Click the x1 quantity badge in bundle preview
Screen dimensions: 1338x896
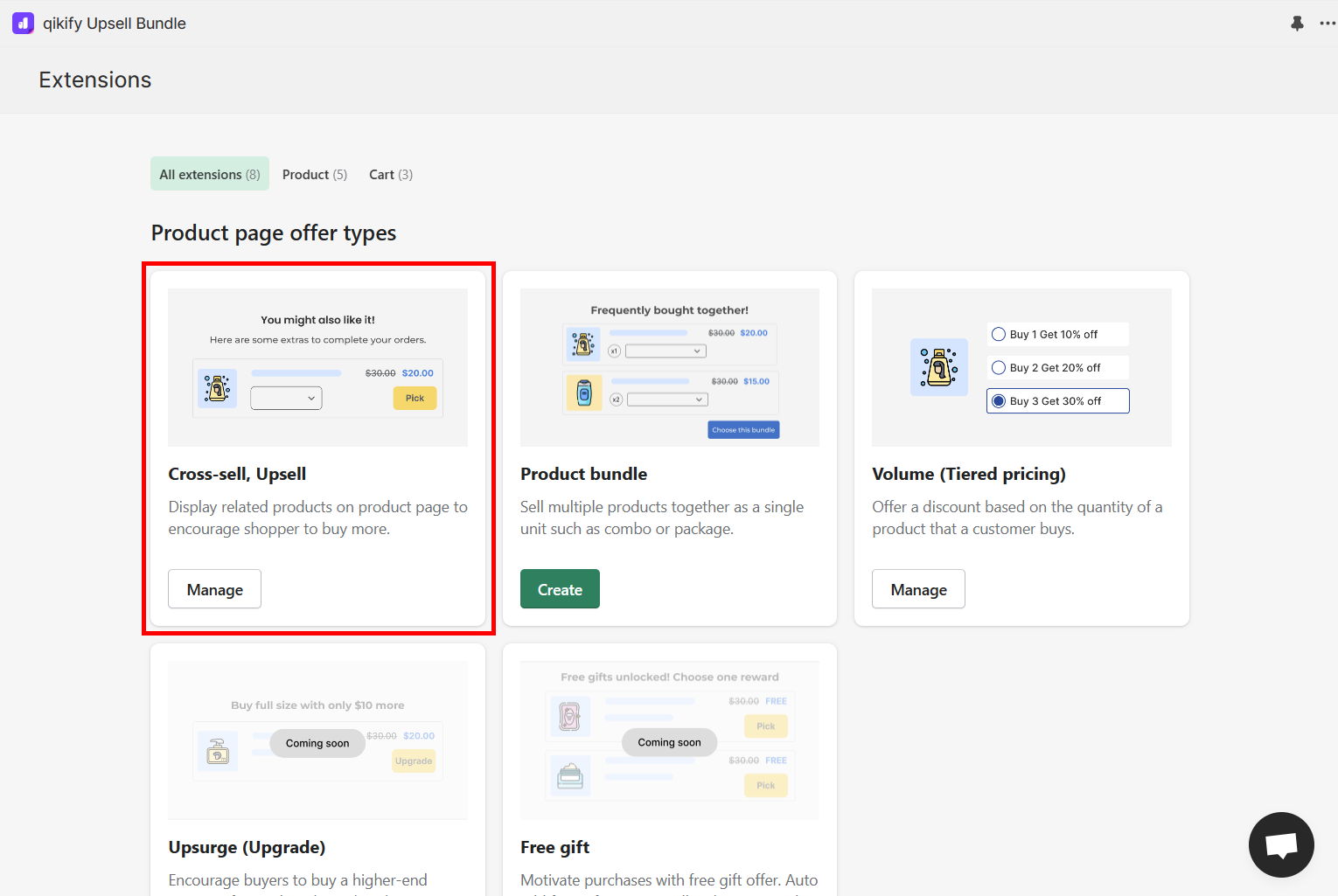[614, 351]
